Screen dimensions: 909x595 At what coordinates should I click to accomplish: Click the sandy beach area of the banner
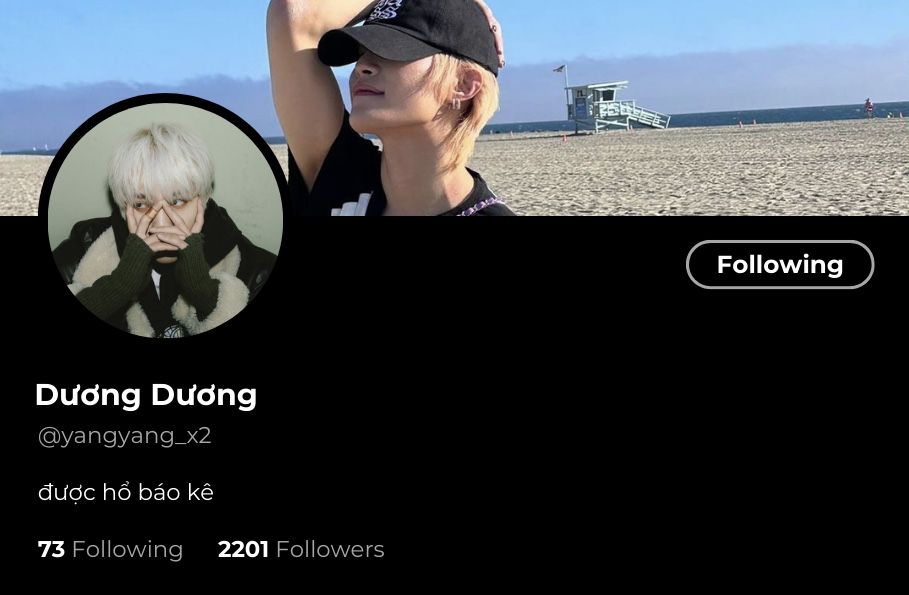696,174
